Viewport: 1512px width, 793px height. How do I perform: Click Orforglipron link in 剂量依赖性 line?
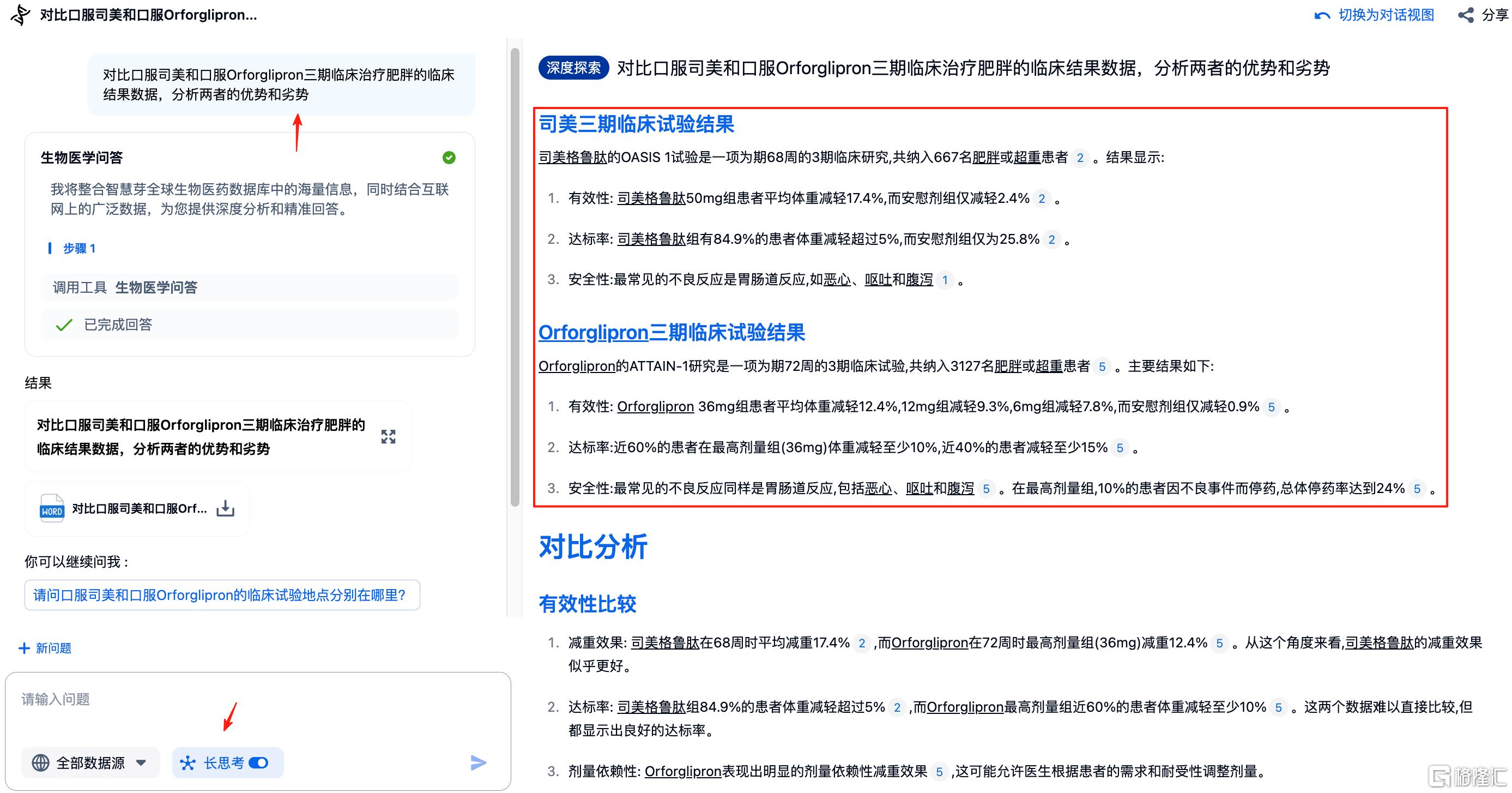pyautogui.click(x=682, y=771)
